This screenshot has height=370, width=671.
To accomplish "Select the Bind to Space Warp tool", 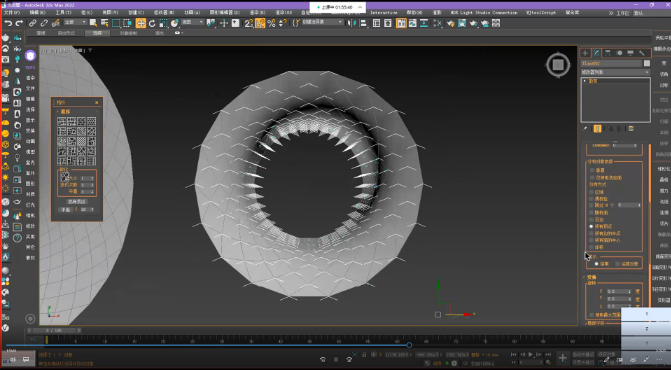I will click(x=55, y=23).
